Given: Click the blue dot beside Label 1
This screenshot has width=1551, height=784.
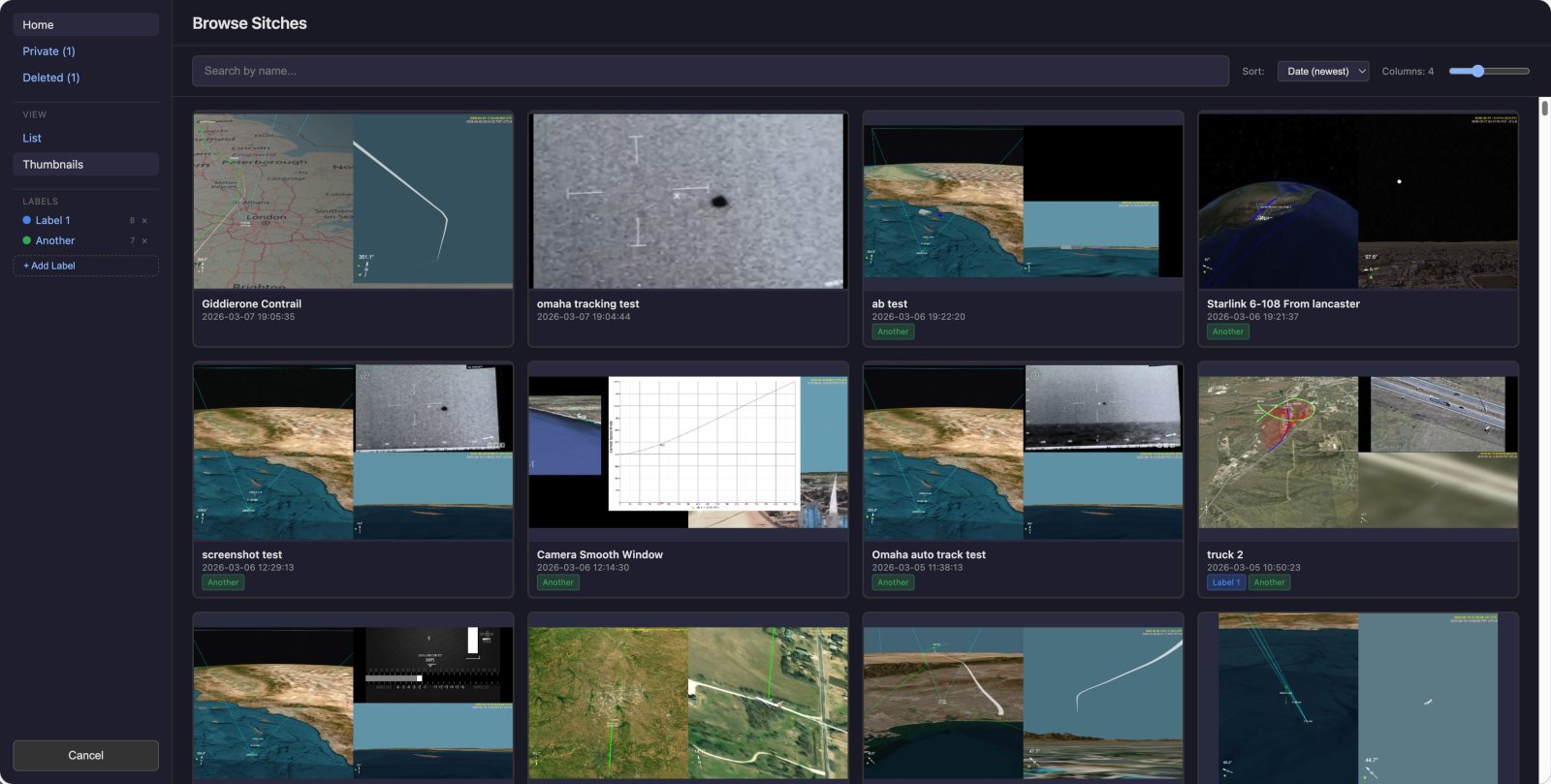Looking at the screenshot, I should [27, 221].
